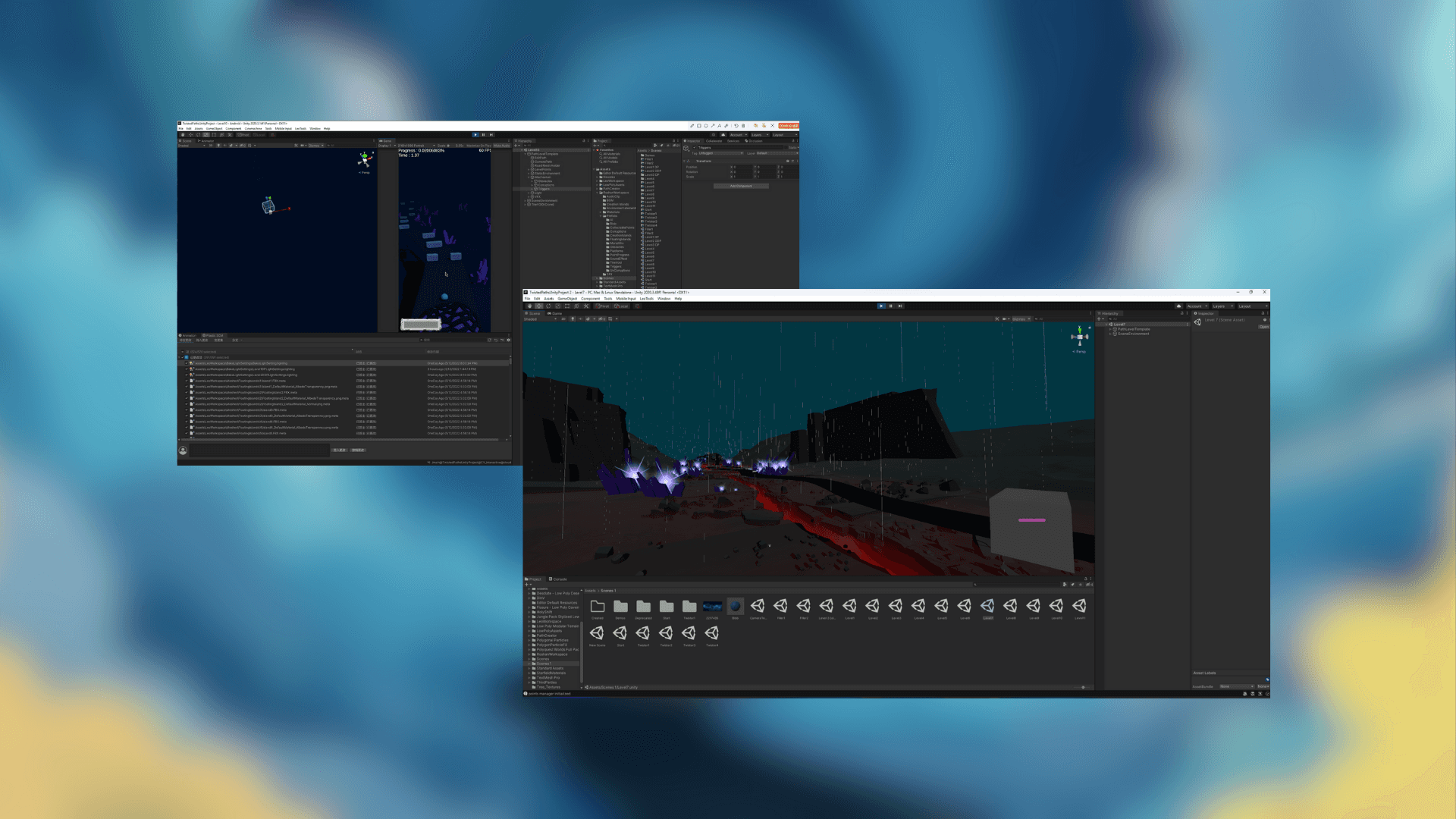Toggle the Triggers object active checkbox
The width and height of the screenshot is (1456, 819).
695,148
